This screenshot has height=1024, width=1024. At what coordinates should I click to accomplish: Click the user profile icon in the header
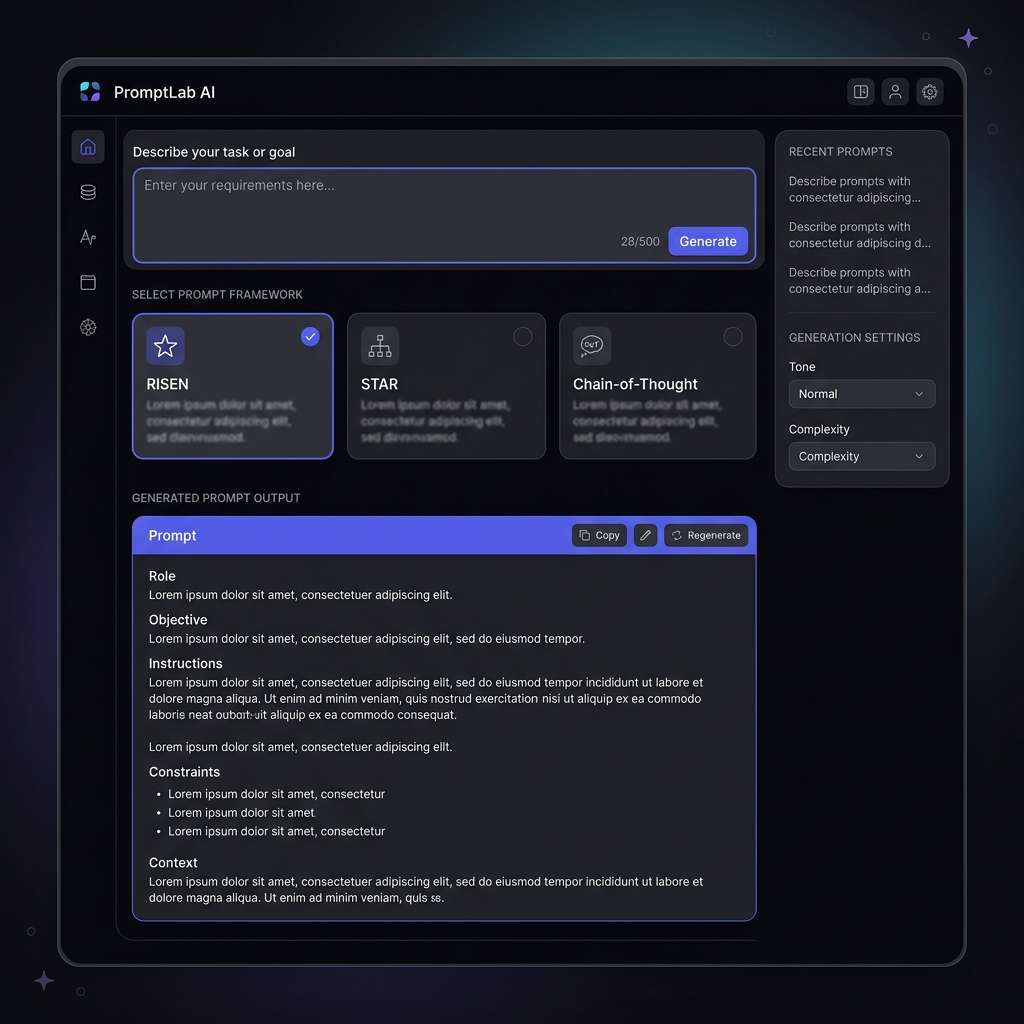[895, 91]
